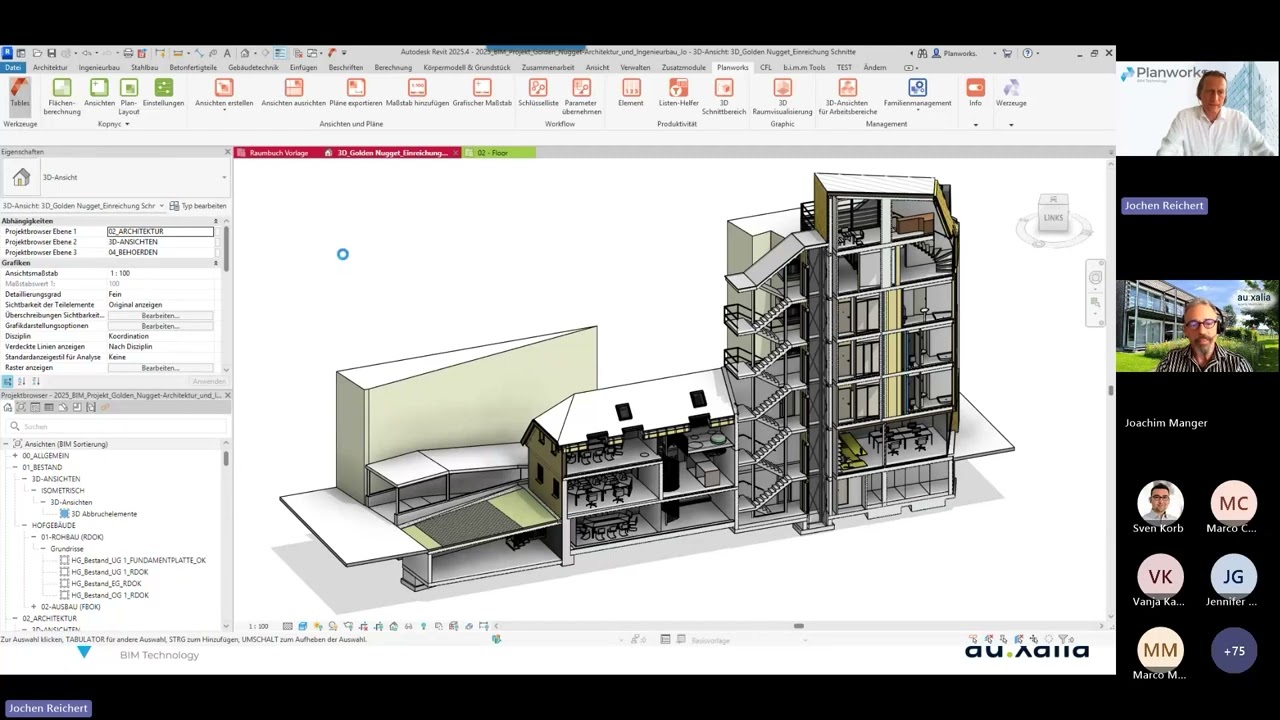
Task: Collapse the HOFGEBÄUDE tree node
Action: [x=24, y=525]
